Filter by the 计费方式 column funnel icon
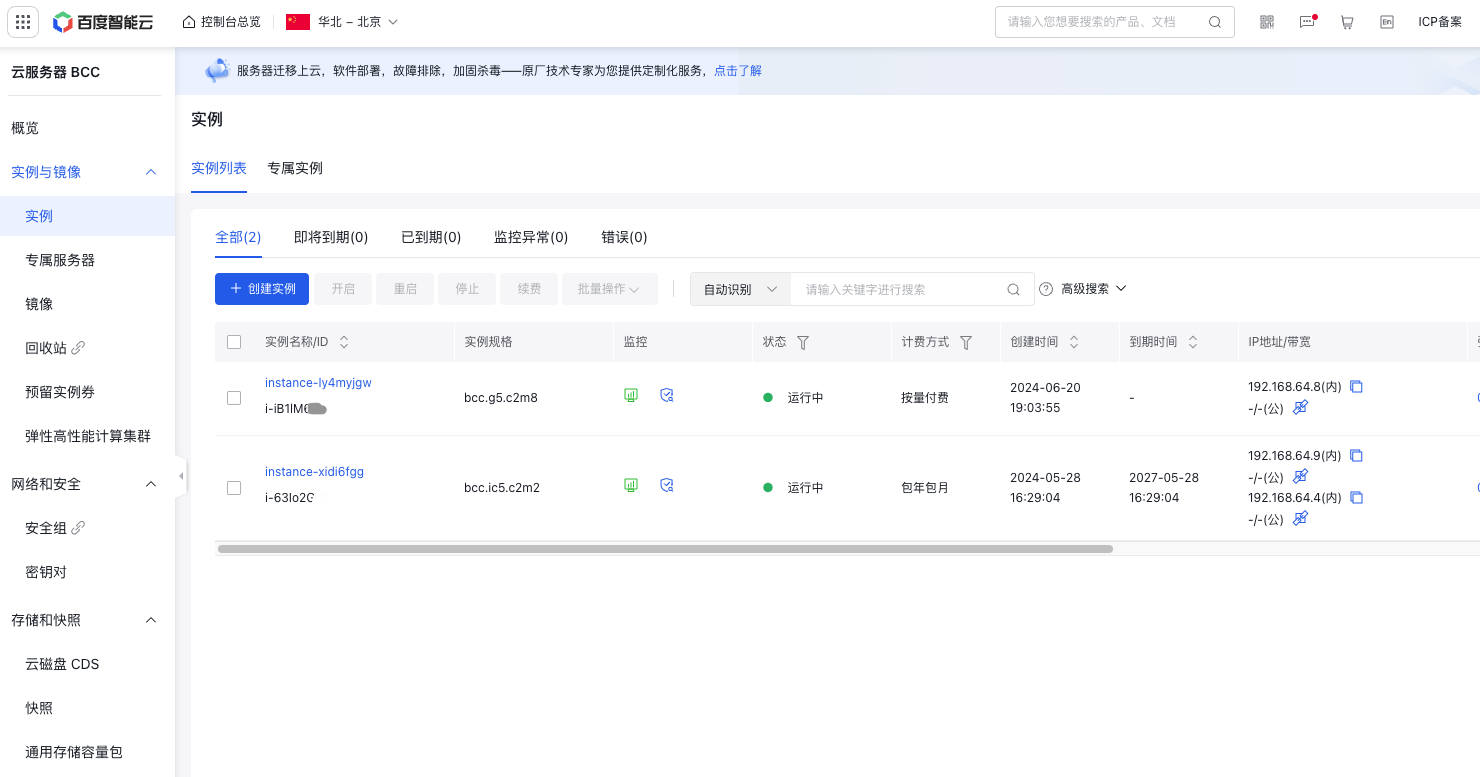The height and width of the screenshot is (777, 1480). pos(966,342)
